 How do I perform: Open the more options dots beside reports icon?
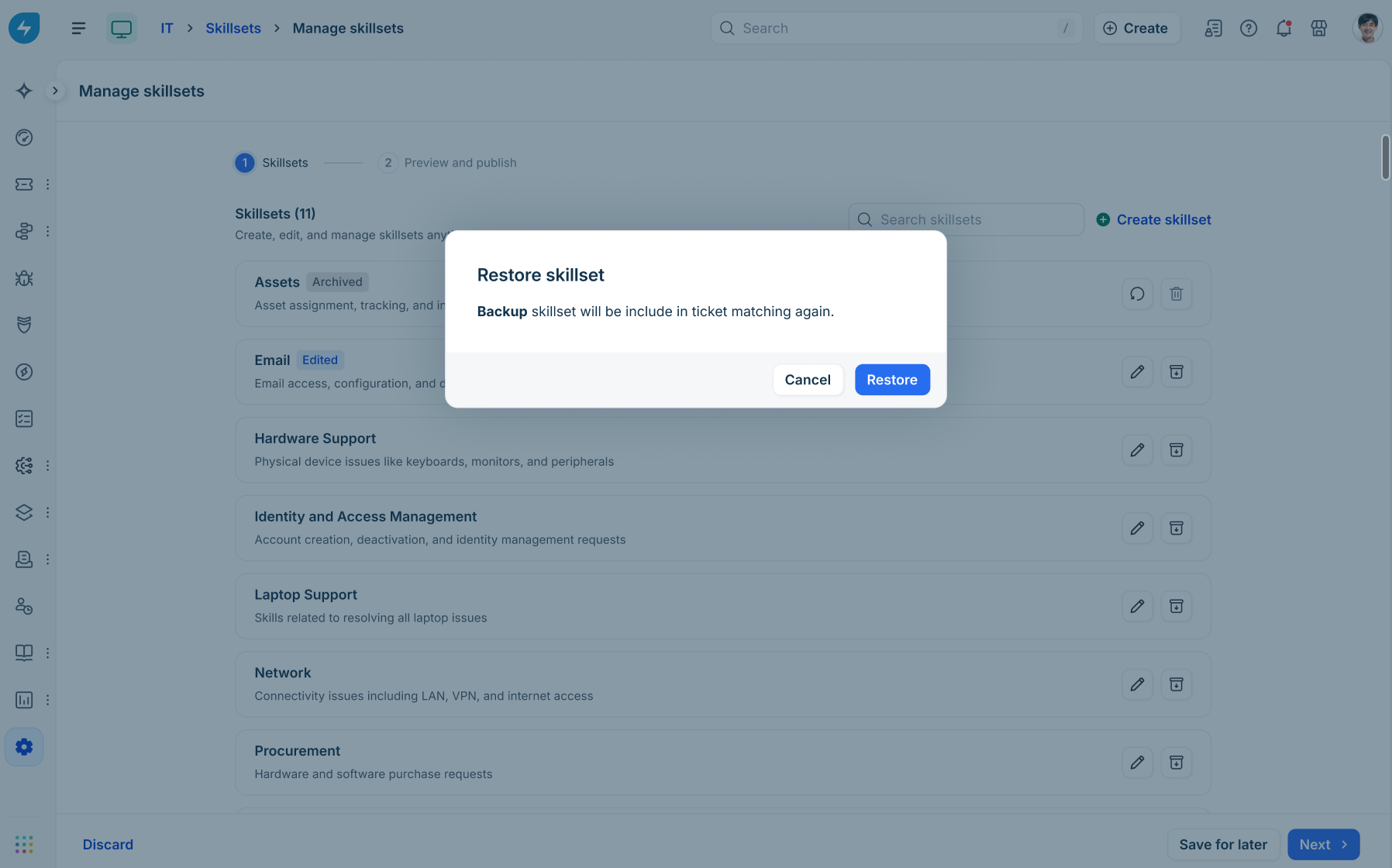[47, 700]
